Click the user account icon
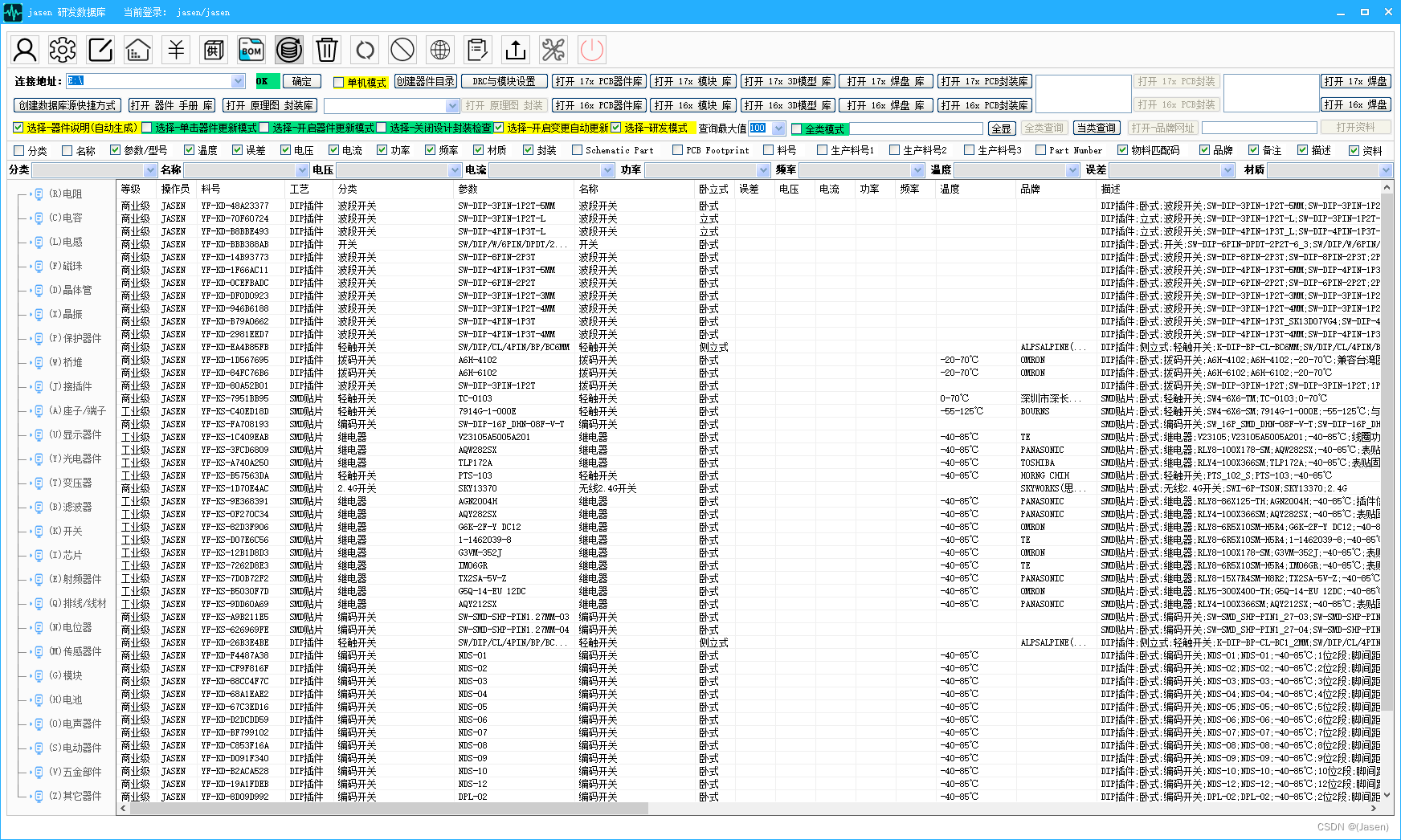1401x840 pixels. [x=25, y=50]
